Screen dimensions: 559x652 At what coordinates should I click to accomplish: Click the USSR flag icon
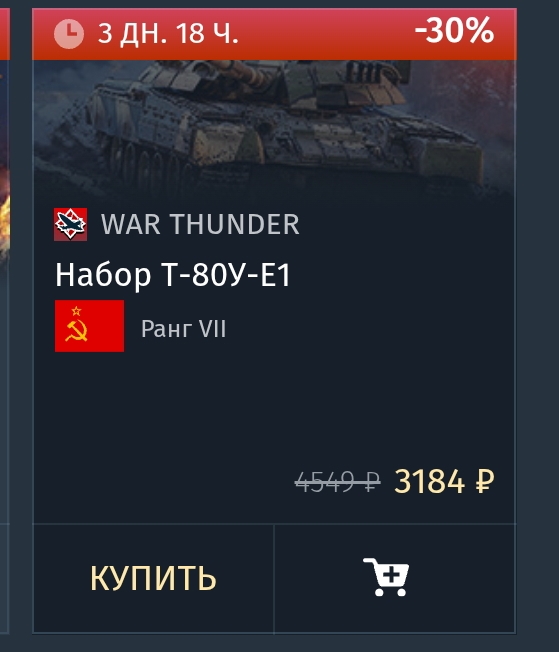coord(89,326)
